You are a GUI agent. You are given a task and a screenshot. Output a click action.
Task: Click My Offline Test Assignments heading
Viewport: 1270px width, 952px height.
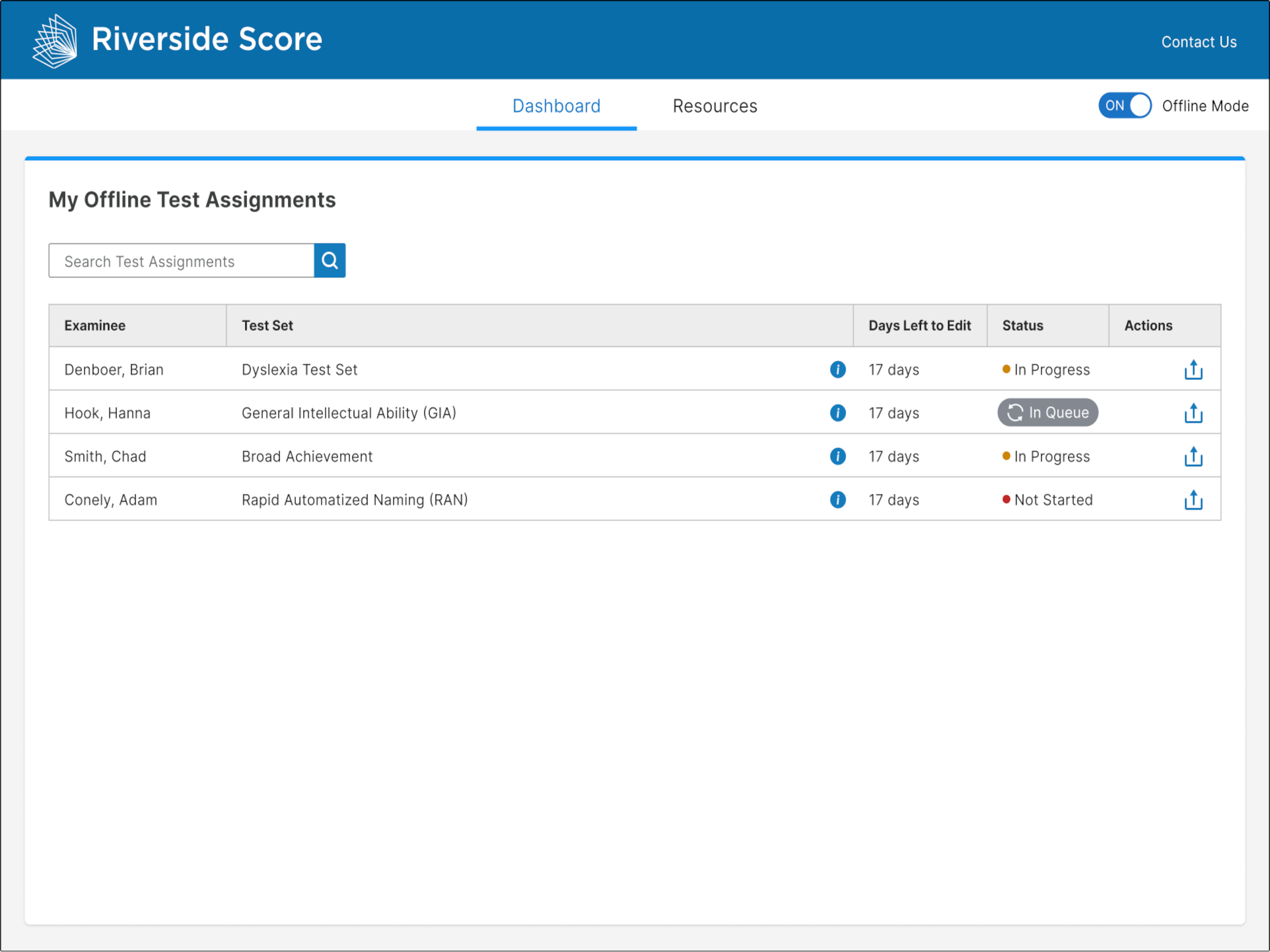192,200
